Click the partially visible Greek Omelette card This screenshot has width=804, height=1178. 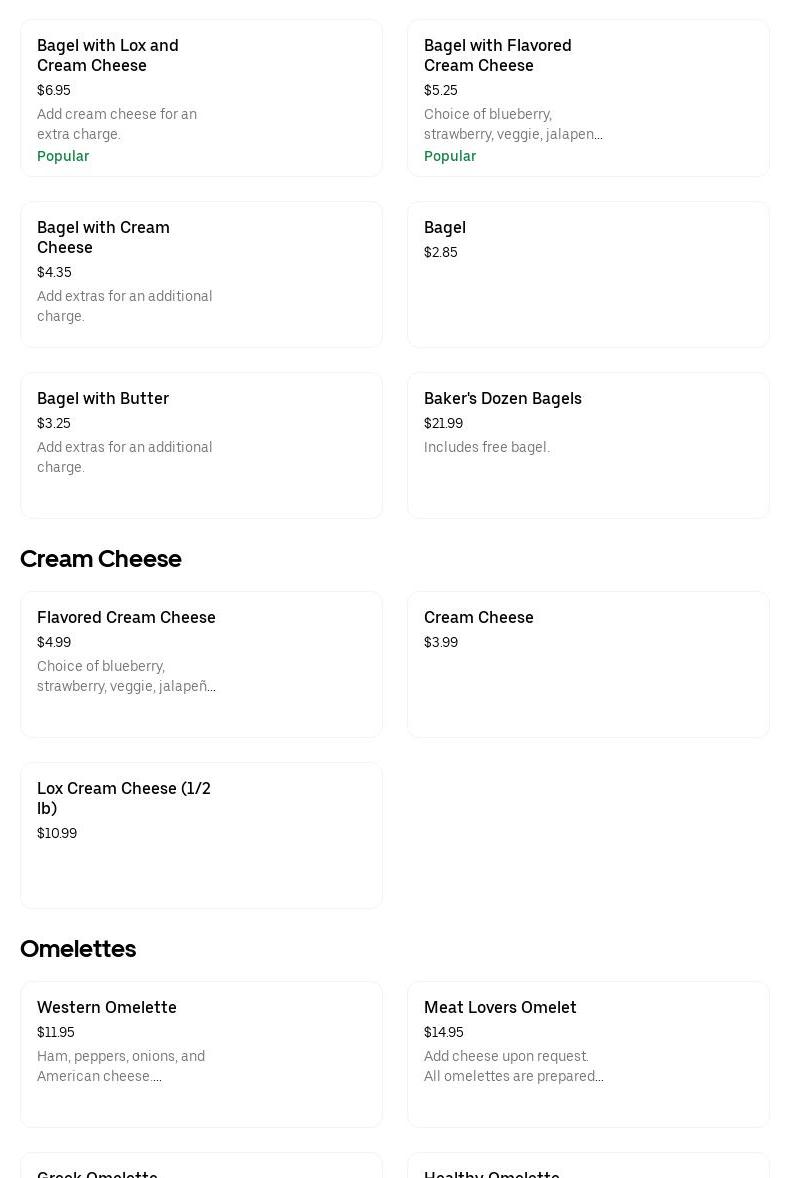click(201, 1168)
